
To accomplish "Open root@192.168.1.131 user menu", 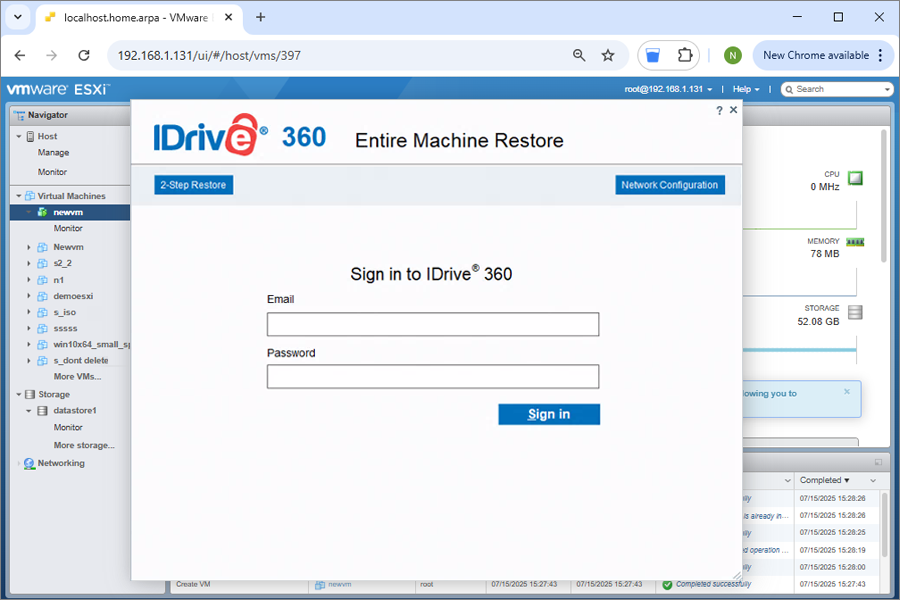I will 668,89.
